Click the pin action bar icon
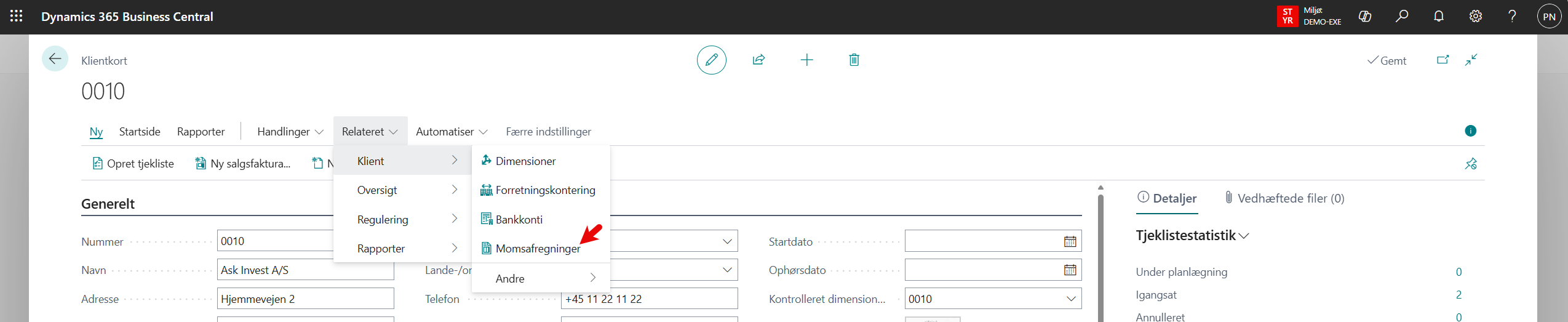This screenshot has height=322, width=1568. click(1471, 164)
